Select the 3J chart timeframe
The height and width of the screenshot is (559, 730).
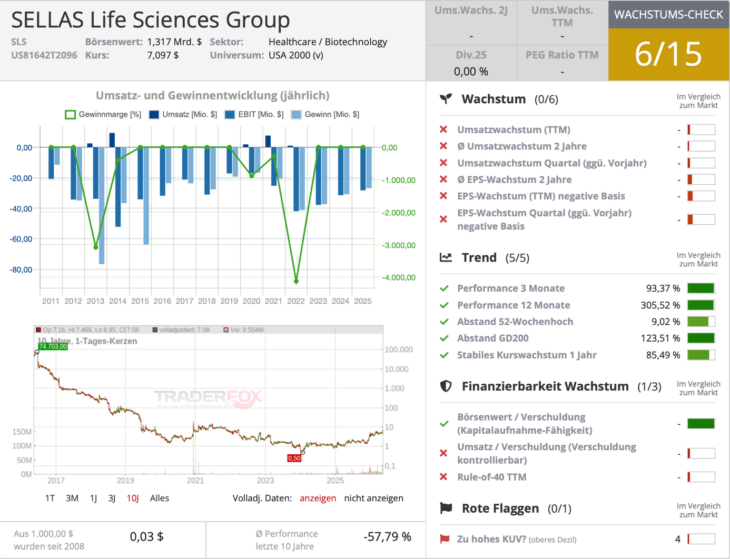pos(112,498)
